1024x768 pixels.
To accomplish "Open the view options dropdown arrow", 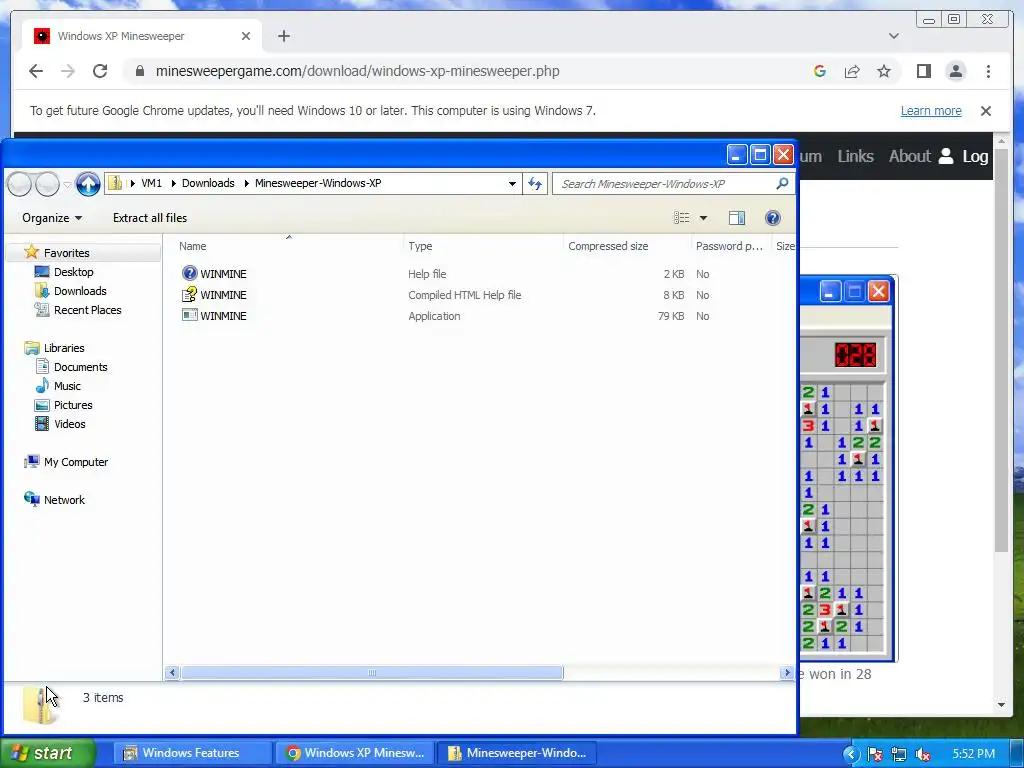I will pos(703,218).
